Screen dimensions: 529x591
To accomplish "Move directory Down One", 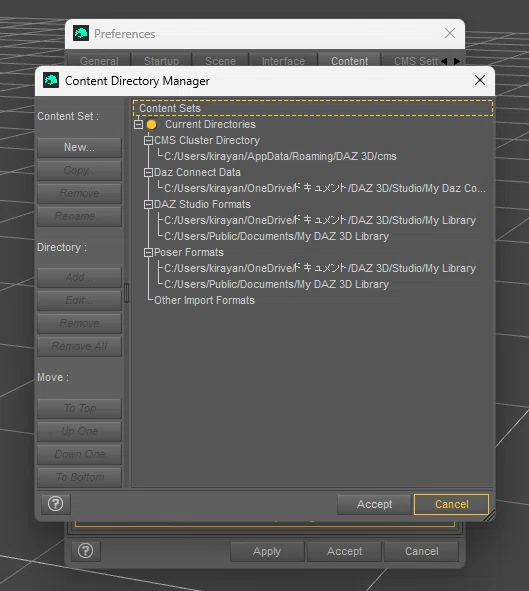I will pyautogui.click(x=80, y=454).
